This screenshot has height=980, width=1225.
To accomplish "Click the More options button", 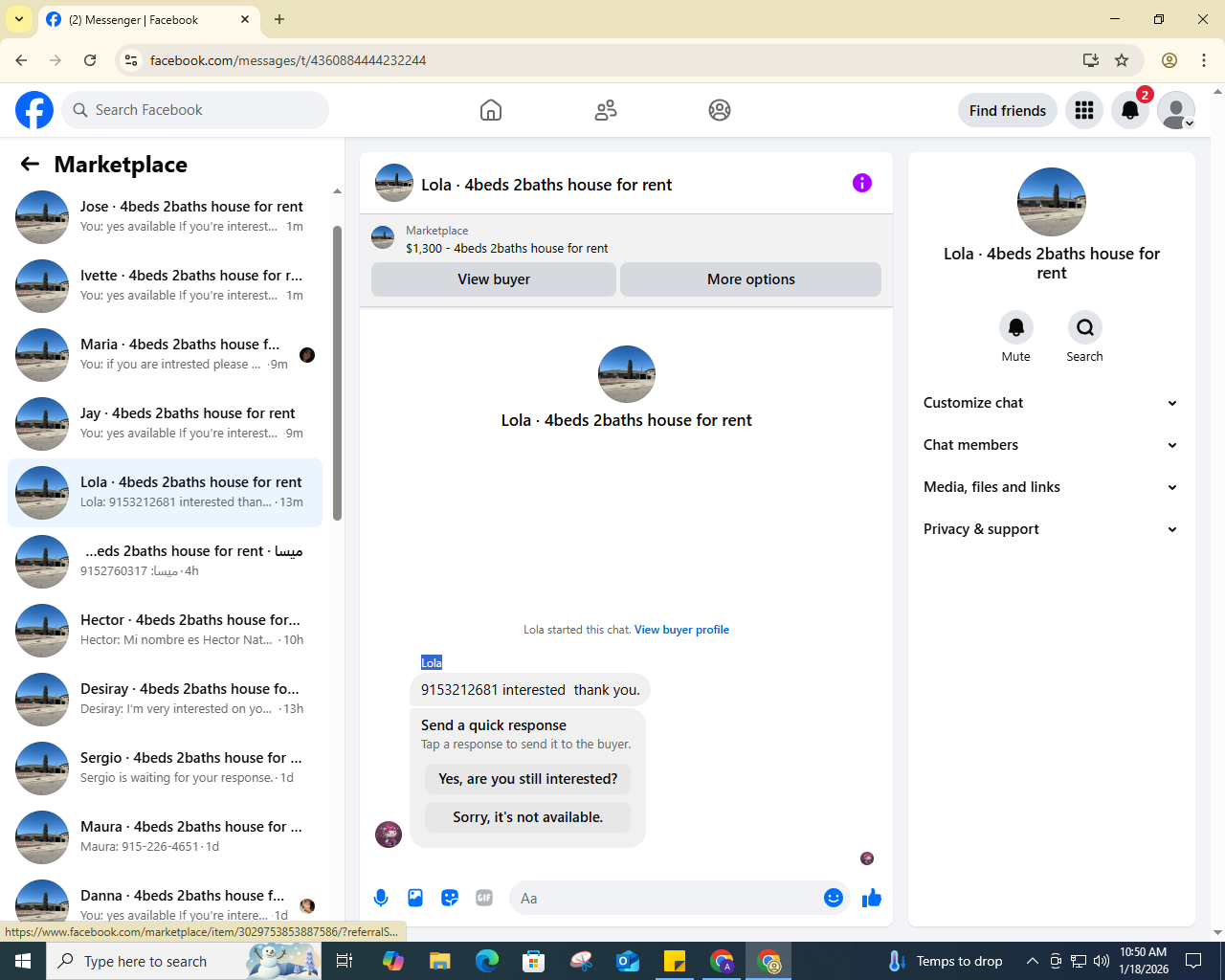I will [751, 279].
